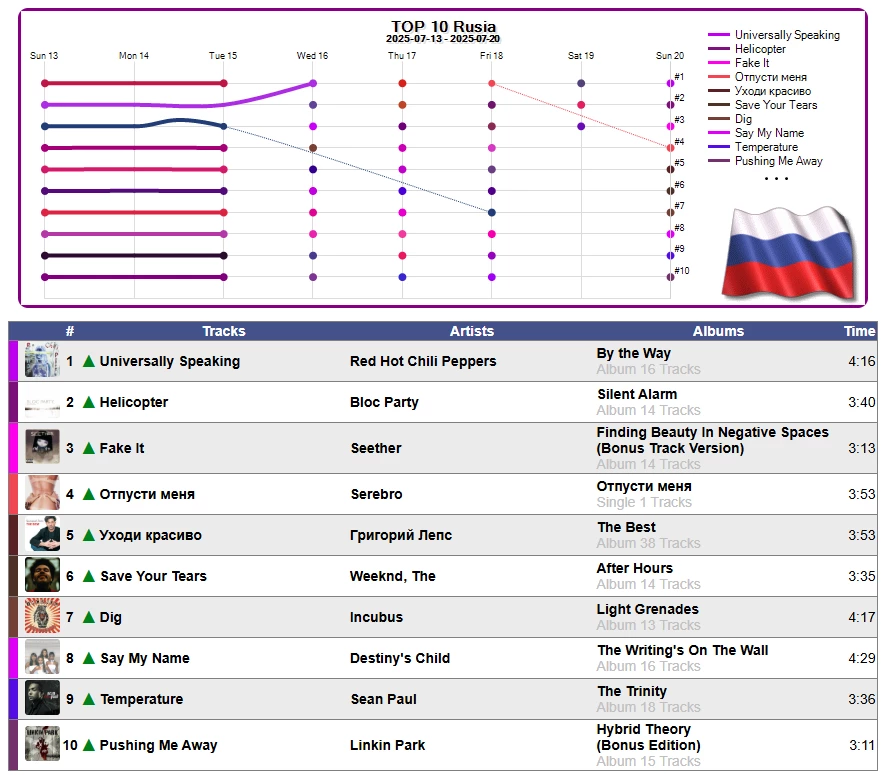Click the green up arrow beside Universally Speaking
This screenshot has width=883, height=775.
[x=88, y=361]
